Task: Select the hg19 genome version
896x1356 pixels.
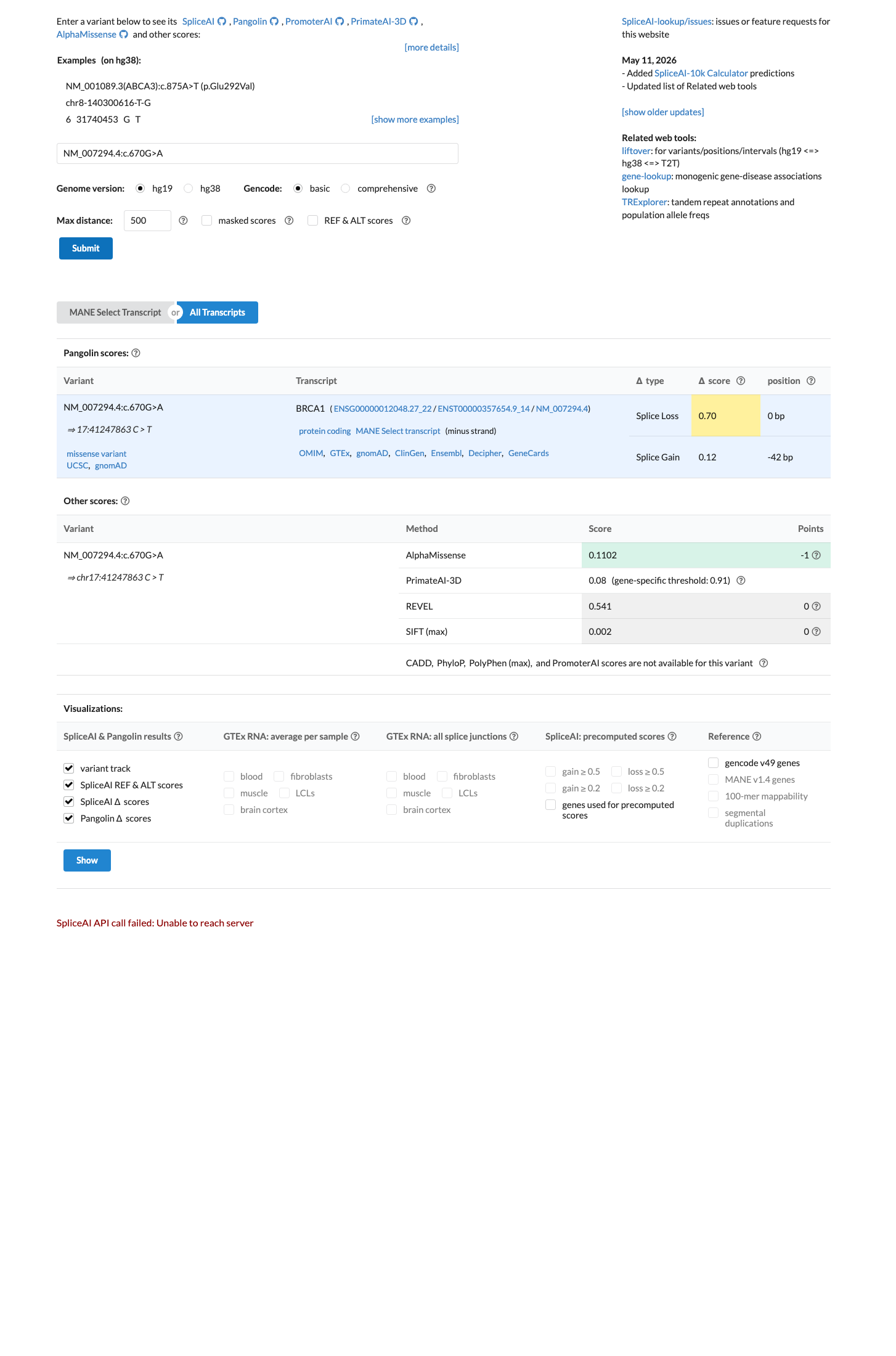Action: pyautogui.click(x=141, y=189)
